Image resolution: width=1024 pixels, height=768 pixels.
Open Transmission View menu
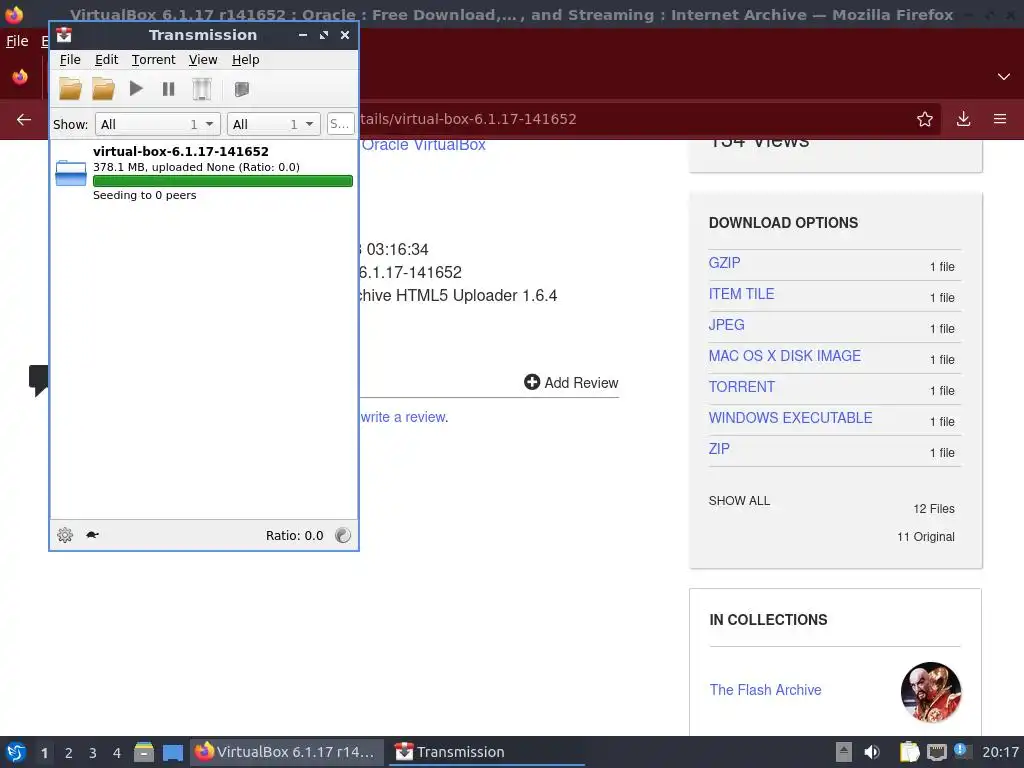click(202, 59)
